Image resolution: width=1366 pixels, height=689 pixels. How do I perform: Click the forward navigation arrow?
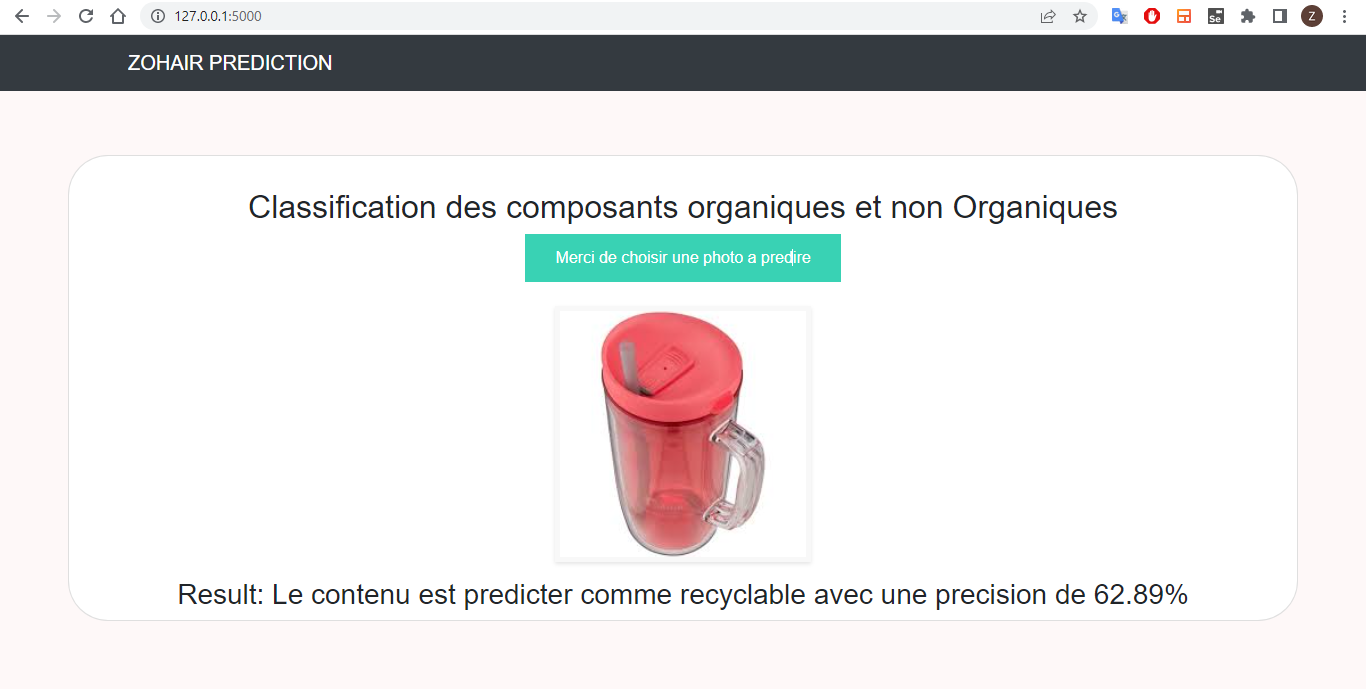pyautogui.click(x=53, y=16)
